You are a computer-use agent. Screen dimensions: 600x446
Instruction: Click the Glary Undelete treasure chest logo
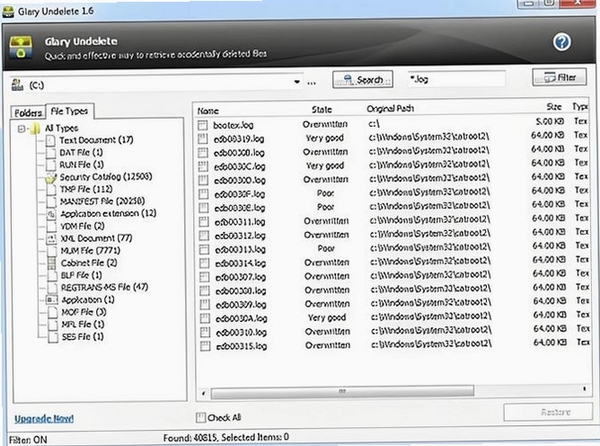tap(21, 47)
